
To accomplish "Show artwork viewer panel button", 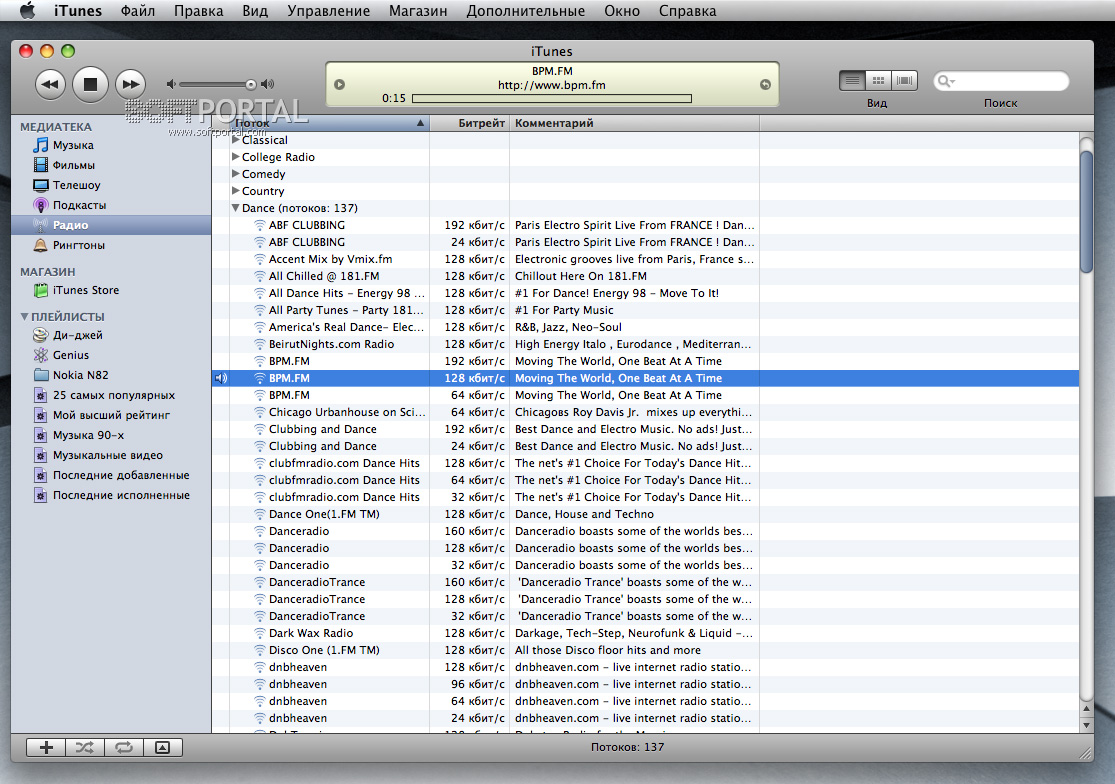I will click(x=163, y=747).
